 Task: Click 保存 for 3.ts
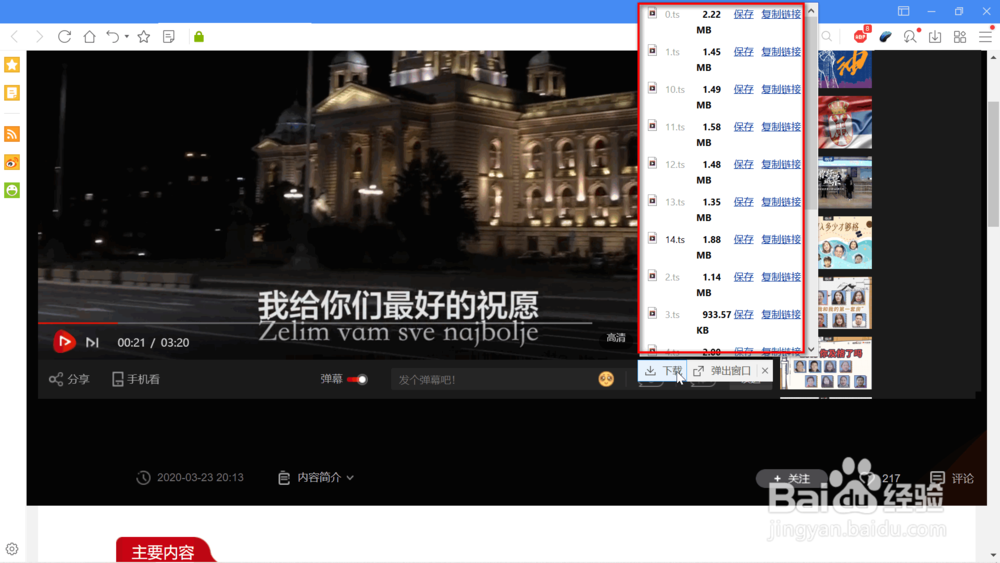point(743,314)
